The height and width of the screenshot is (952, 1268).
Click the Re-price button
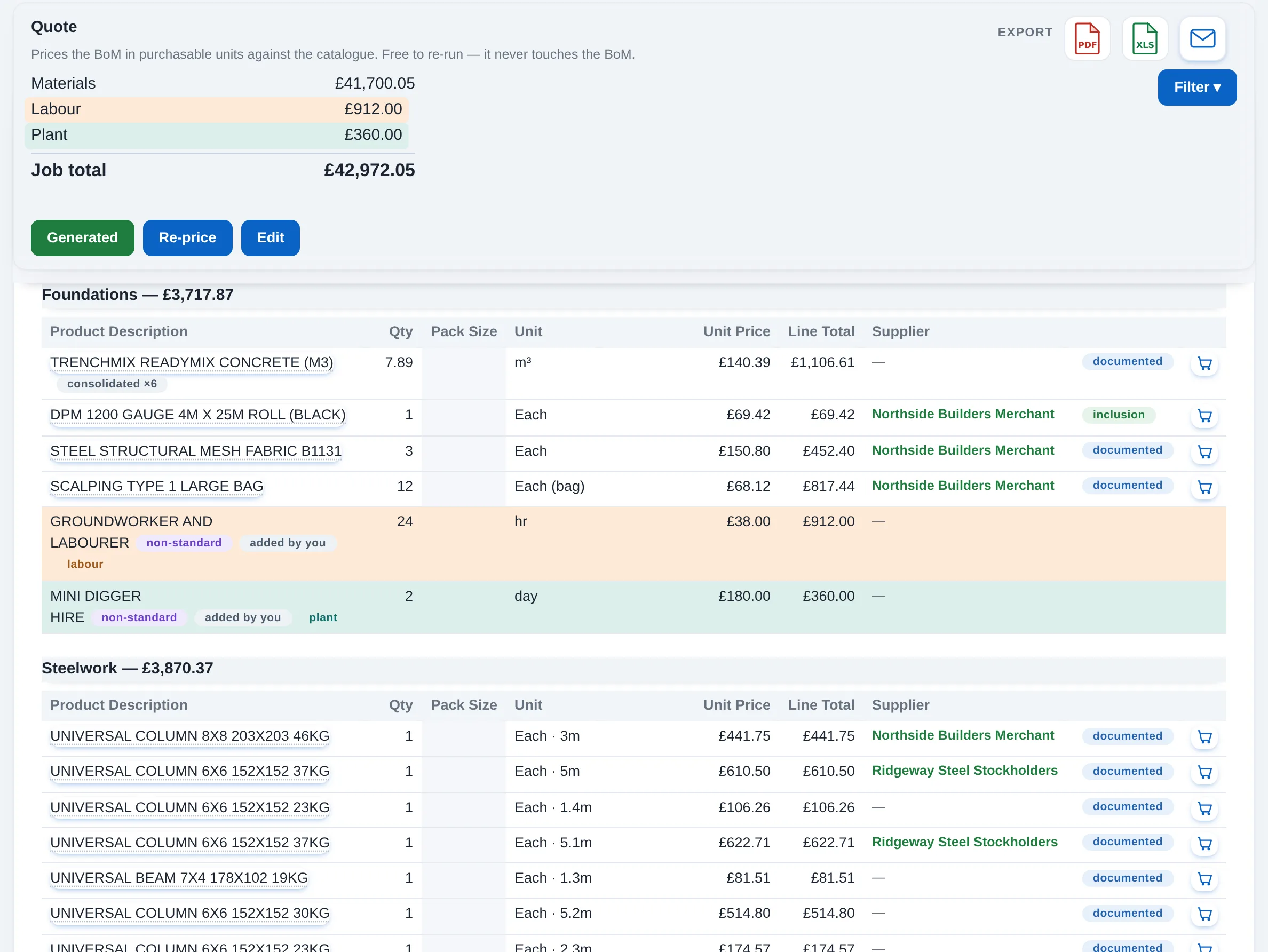pyautogui.click(x=187, y=237)
